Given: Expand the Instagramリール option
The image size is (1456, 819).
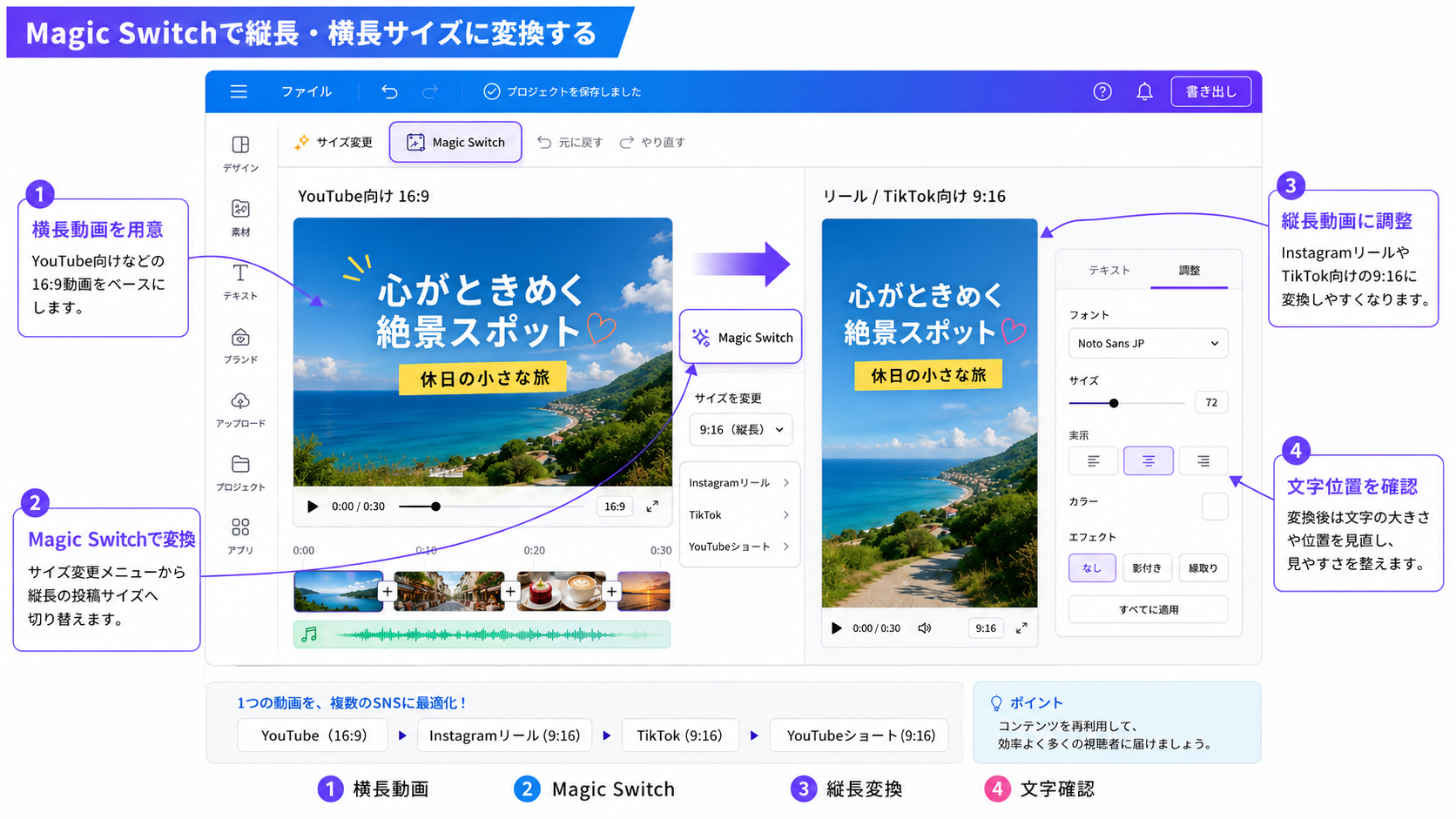Looking at the screenshot, I should 739,483.
